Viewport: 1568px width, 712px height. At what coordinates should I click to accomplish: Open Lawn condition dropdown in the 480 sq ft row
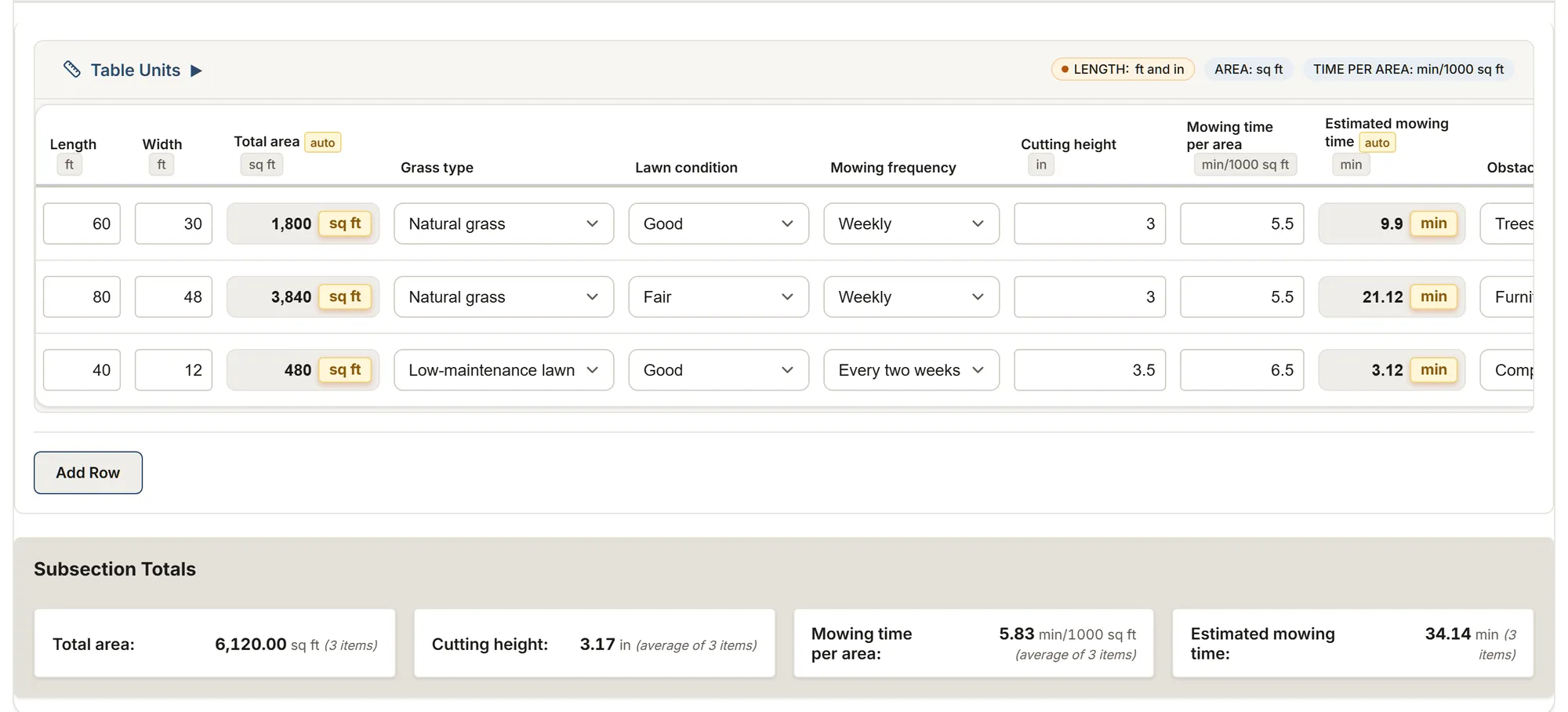pos(718,370)
